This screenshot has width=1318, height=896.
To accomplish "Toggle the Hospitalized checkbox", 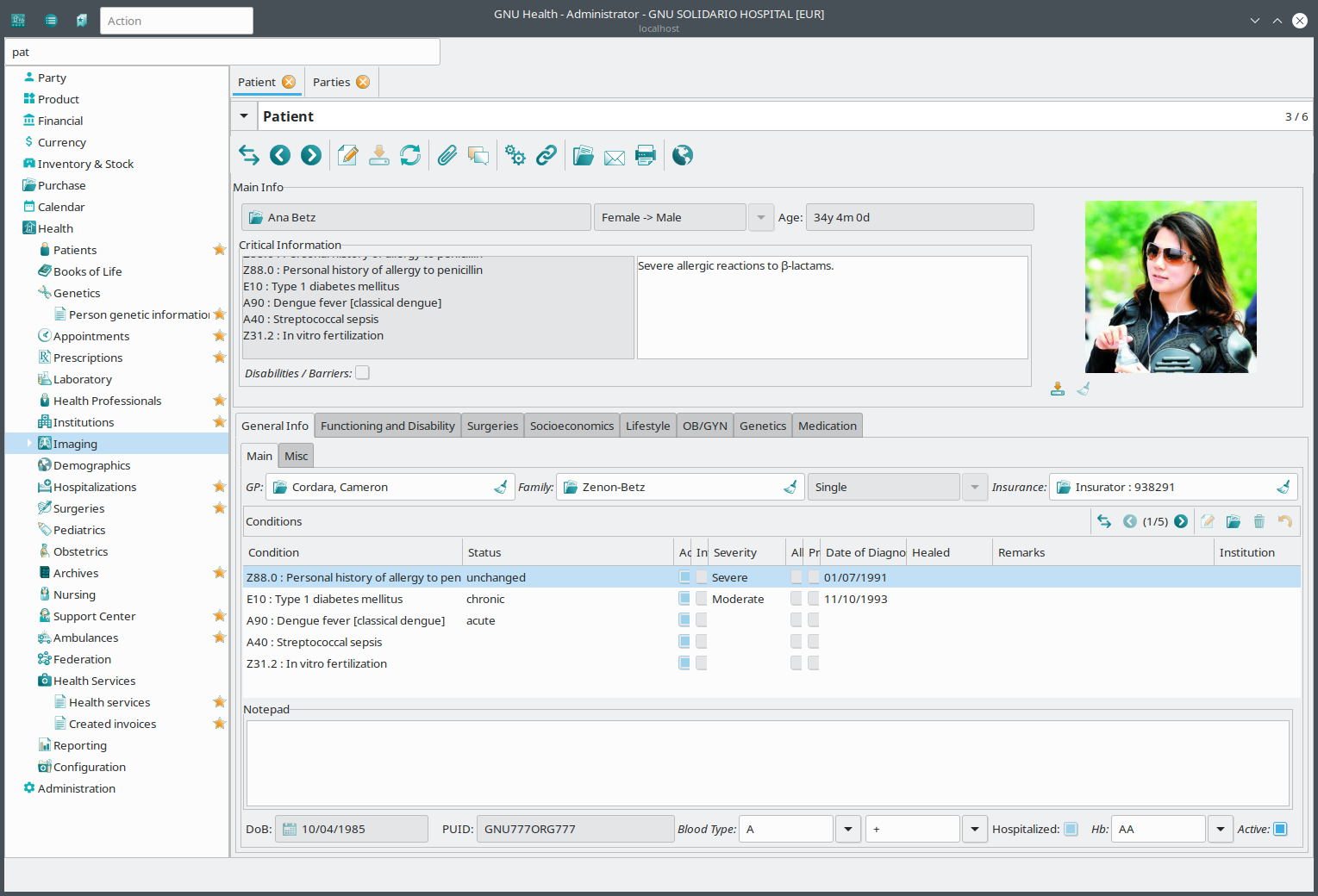I will (x=1071, y=829).
